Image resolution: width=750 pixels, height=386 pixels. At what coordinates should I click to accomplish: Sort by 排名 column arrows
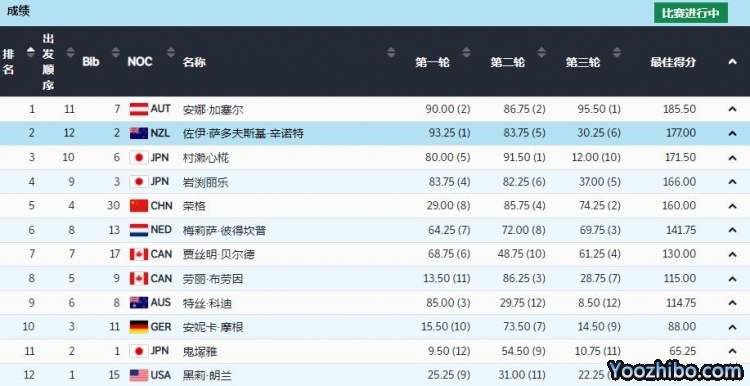[x=31, y=52]
